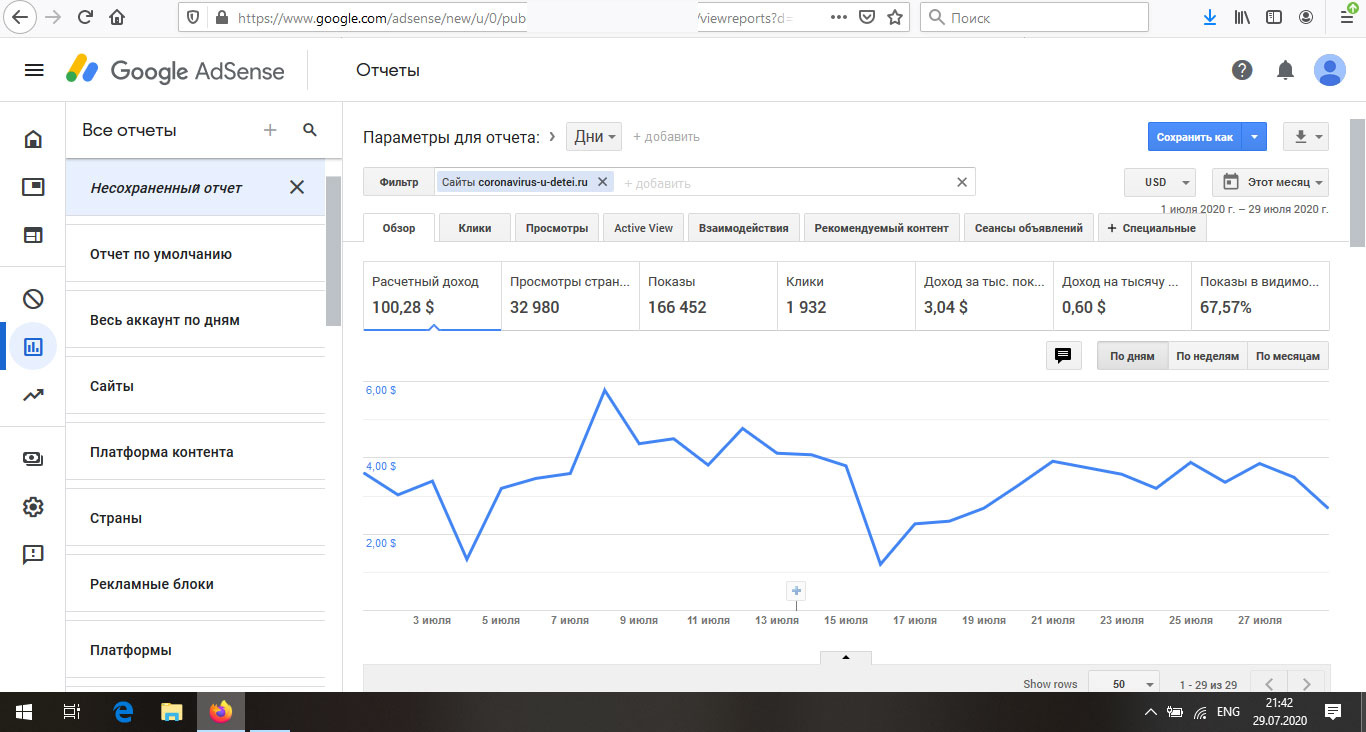Switch to the Просмотры tab
The width and height of the screenshot is (1366, 732).
point(557,228)
